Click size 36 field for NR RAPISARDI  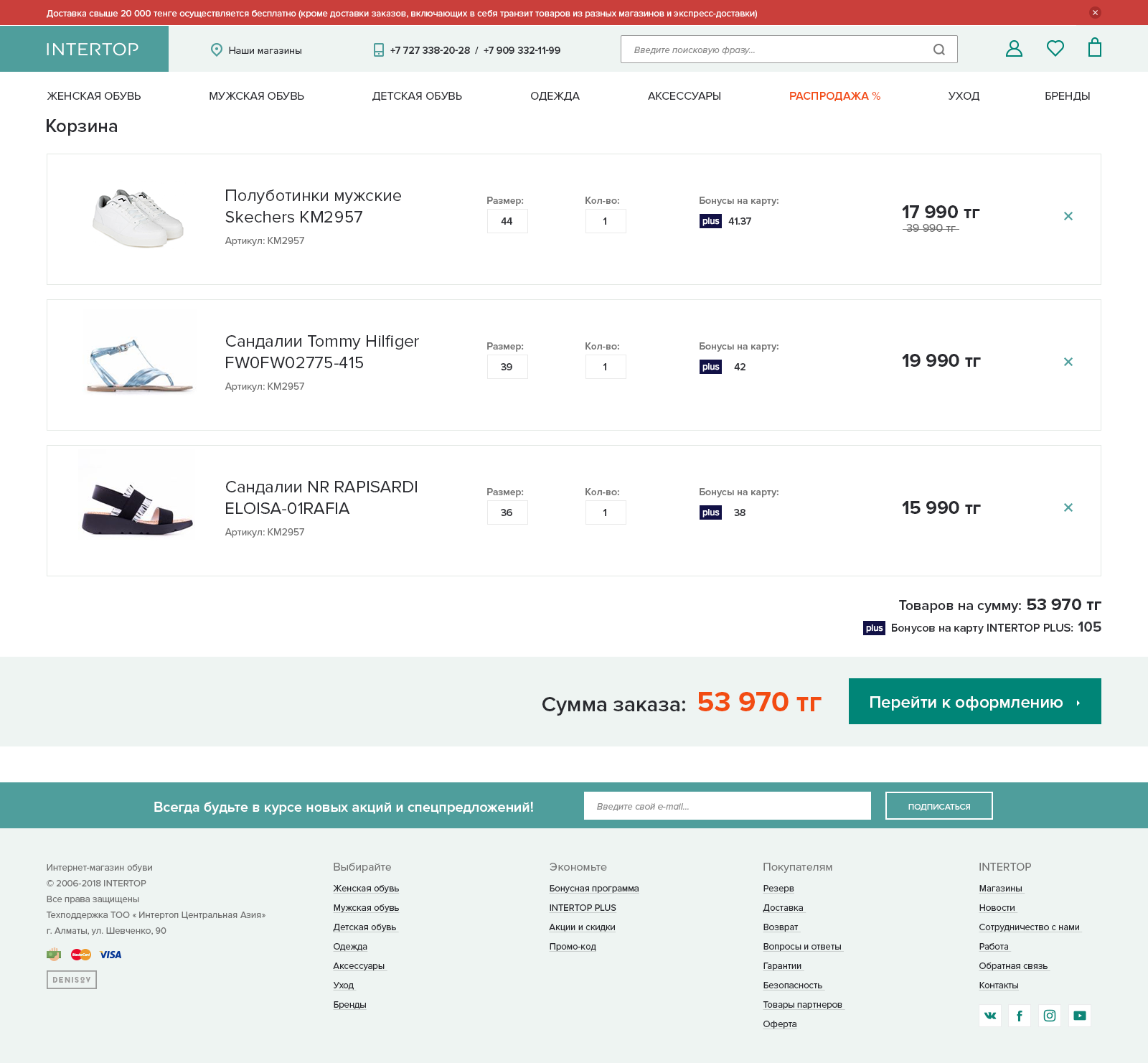coord(507,512)
